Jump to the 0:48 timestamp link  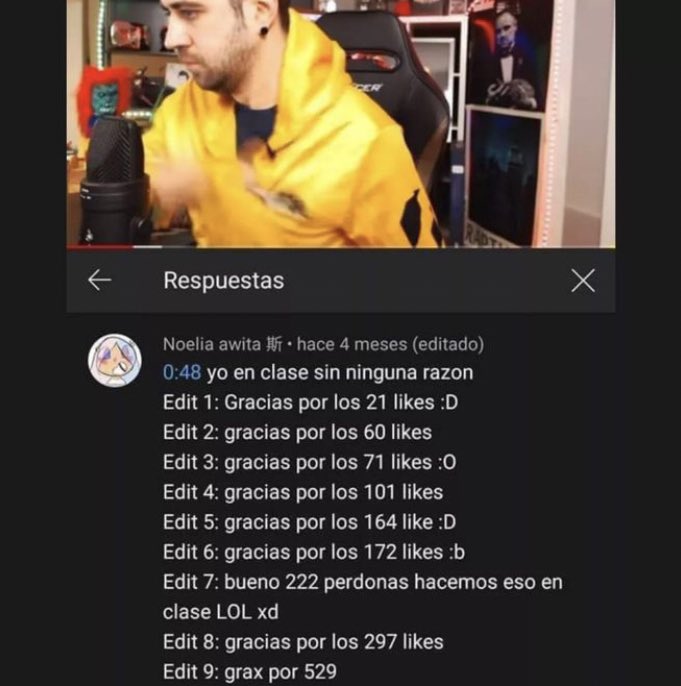click(x=182, y=373)
